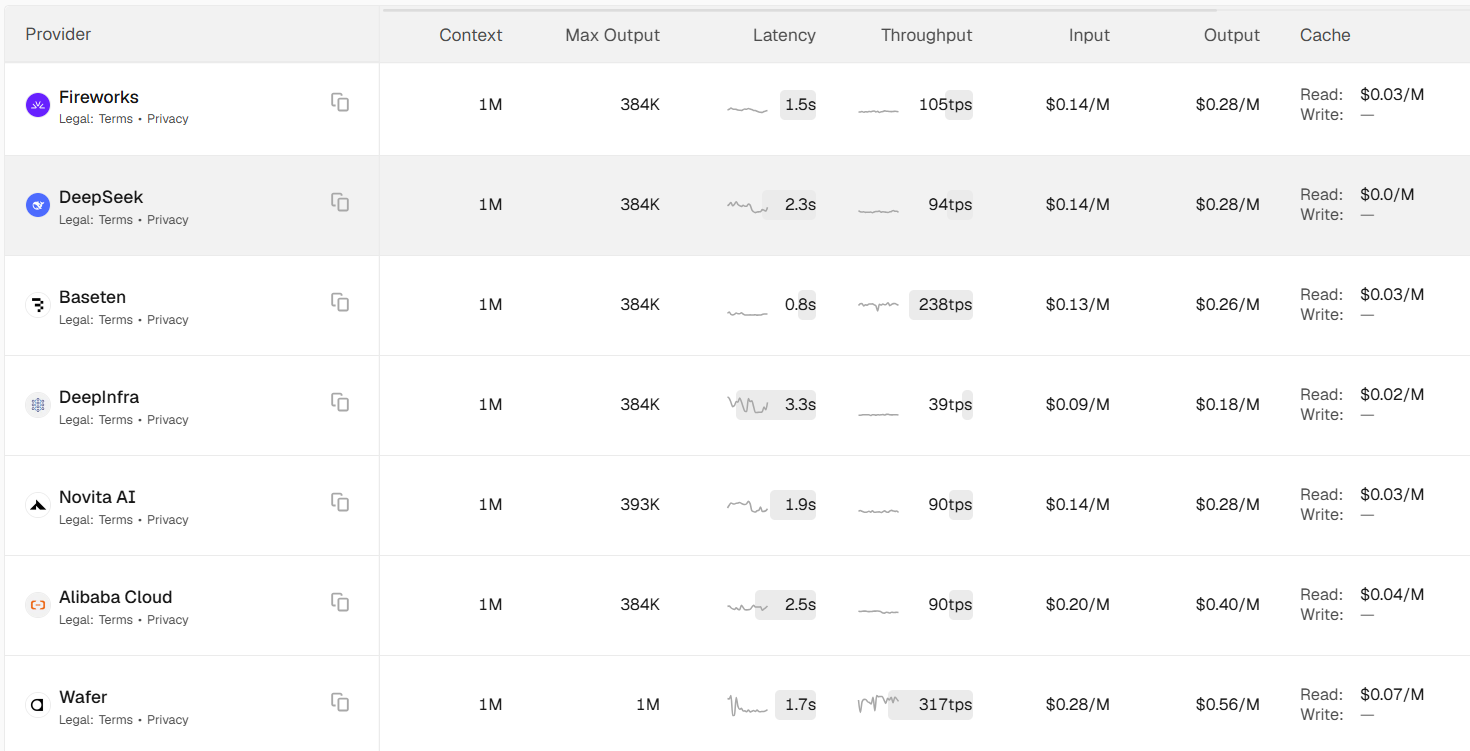Select the DeepInfra provider name
The height and width of the screenshot is (751, 1470).
click(x=99, y=397)
